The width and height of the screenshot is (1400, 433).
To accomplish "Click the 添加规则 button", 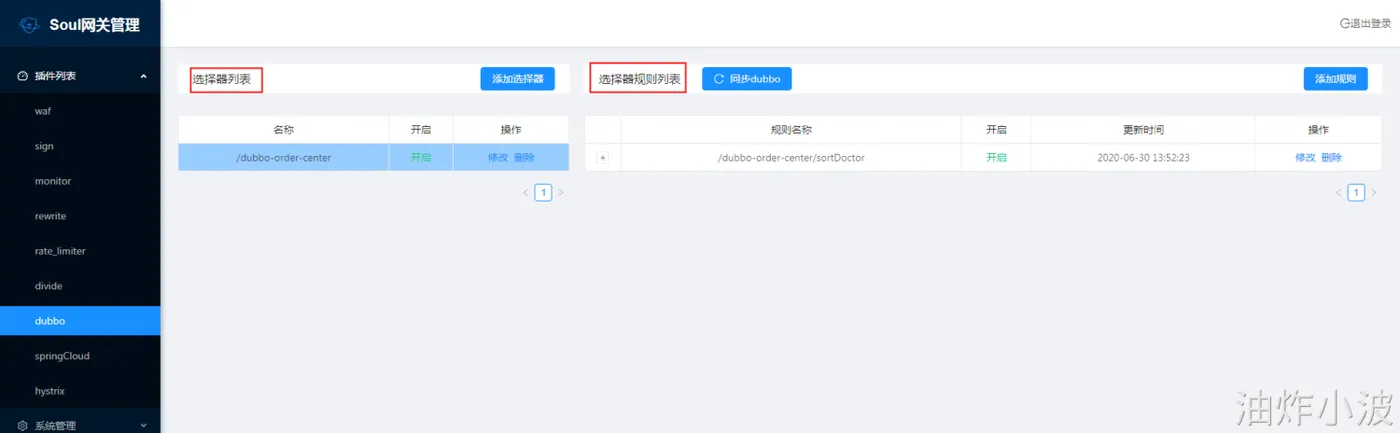I will tap(1335, 79).
